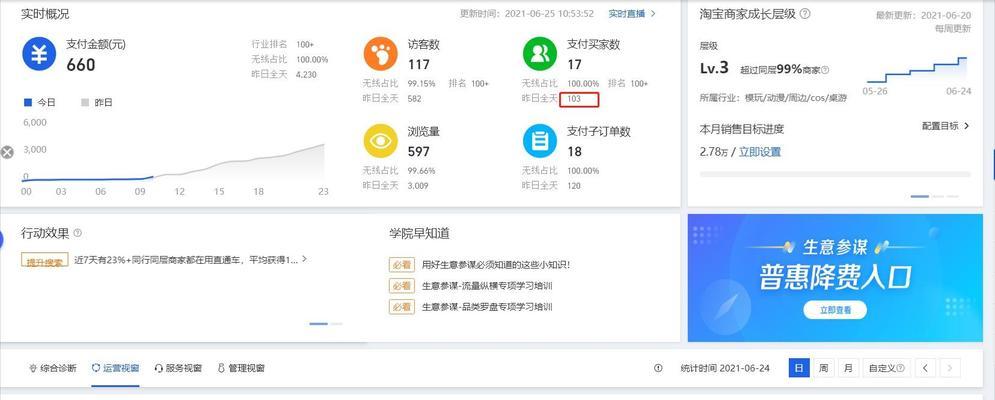The height and width of the screenshot is (400, 995).
Task: Click the blue yen payment amount icon
Action: click(39, 54)
